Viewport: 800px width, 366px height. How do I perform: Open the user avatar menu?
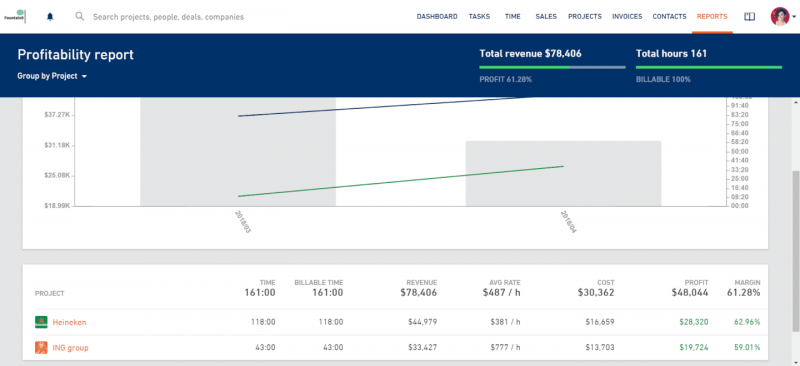[780, 16]
